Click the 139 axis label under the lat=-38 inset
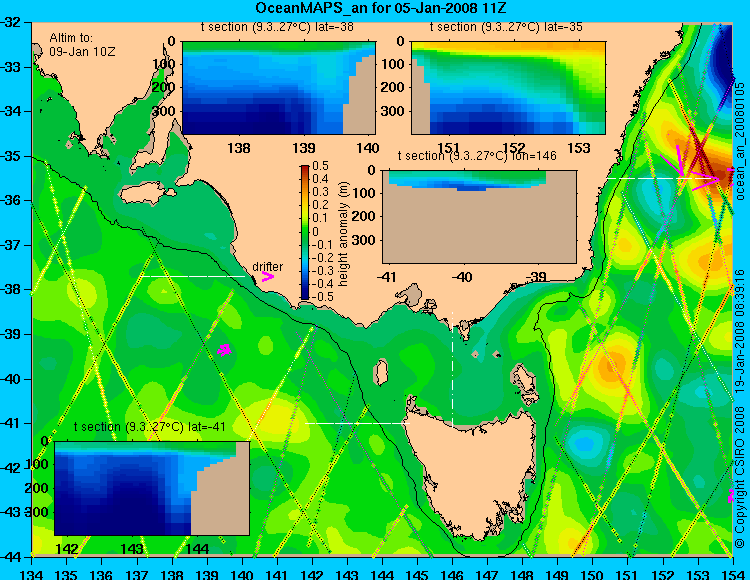The width and height of the screenshot is (750, 580). [304, 148]
